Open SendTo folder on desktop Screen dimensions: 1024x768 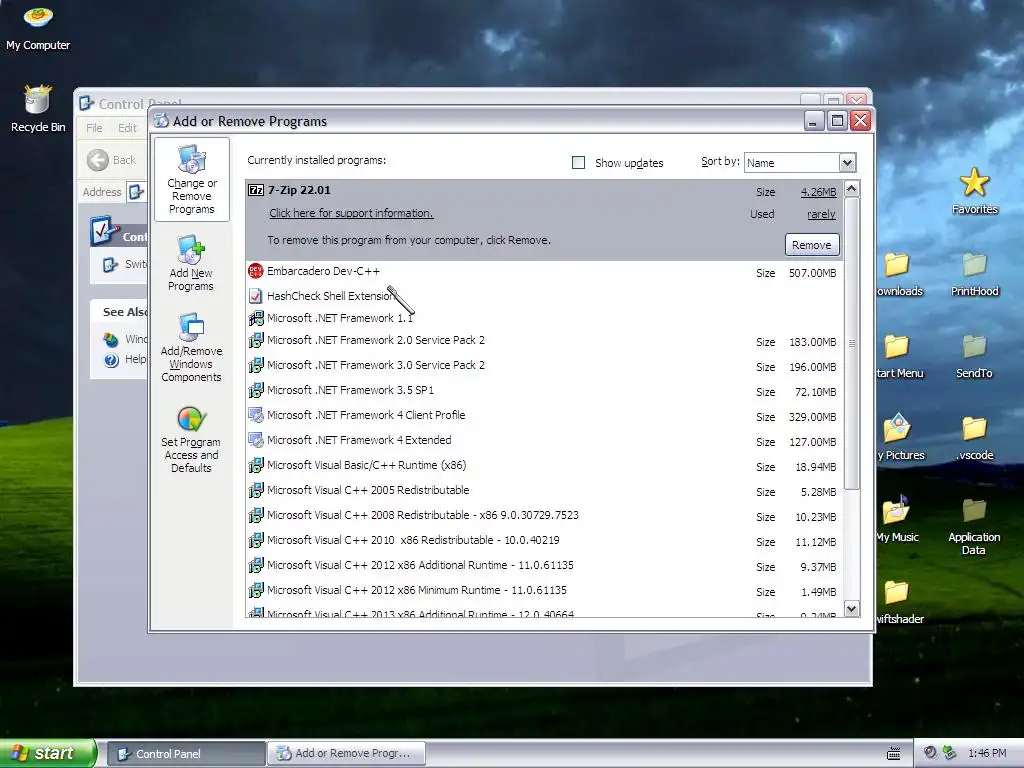point(974,355)
